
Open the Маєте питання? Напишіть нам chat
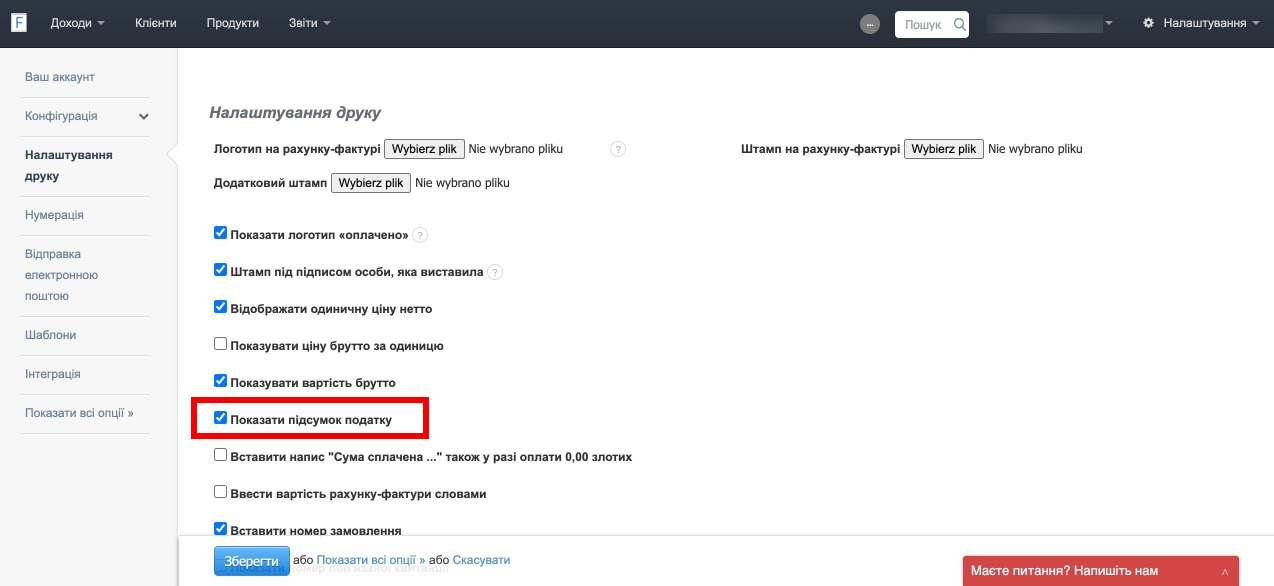point(1100,571)
